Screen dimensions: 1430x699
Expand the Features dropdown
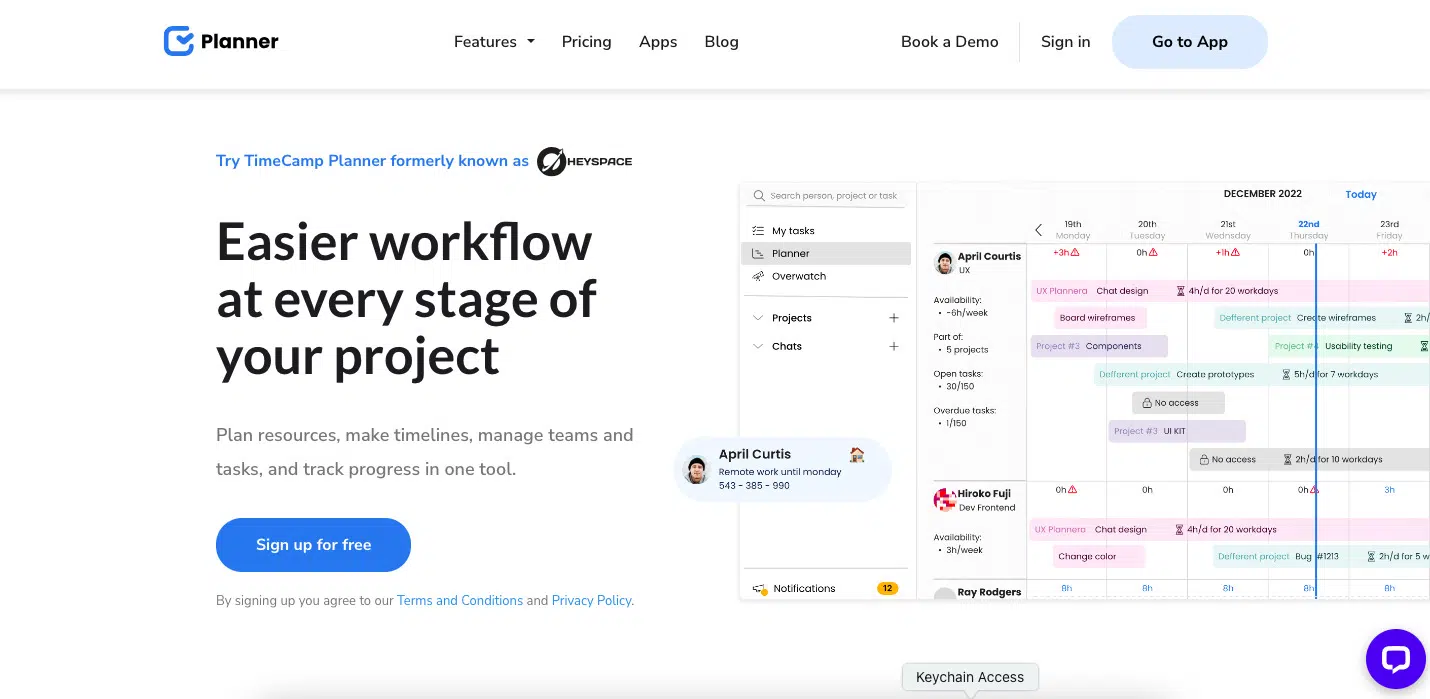[x=494, y=42]
